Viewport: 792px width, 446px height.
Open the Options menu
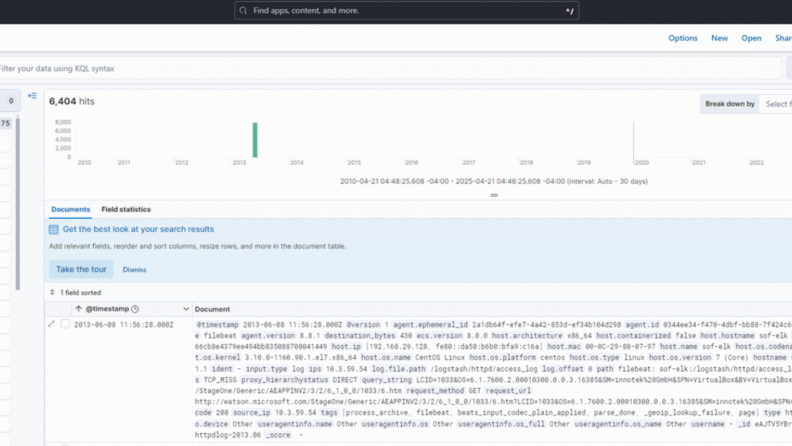point(682,38)
